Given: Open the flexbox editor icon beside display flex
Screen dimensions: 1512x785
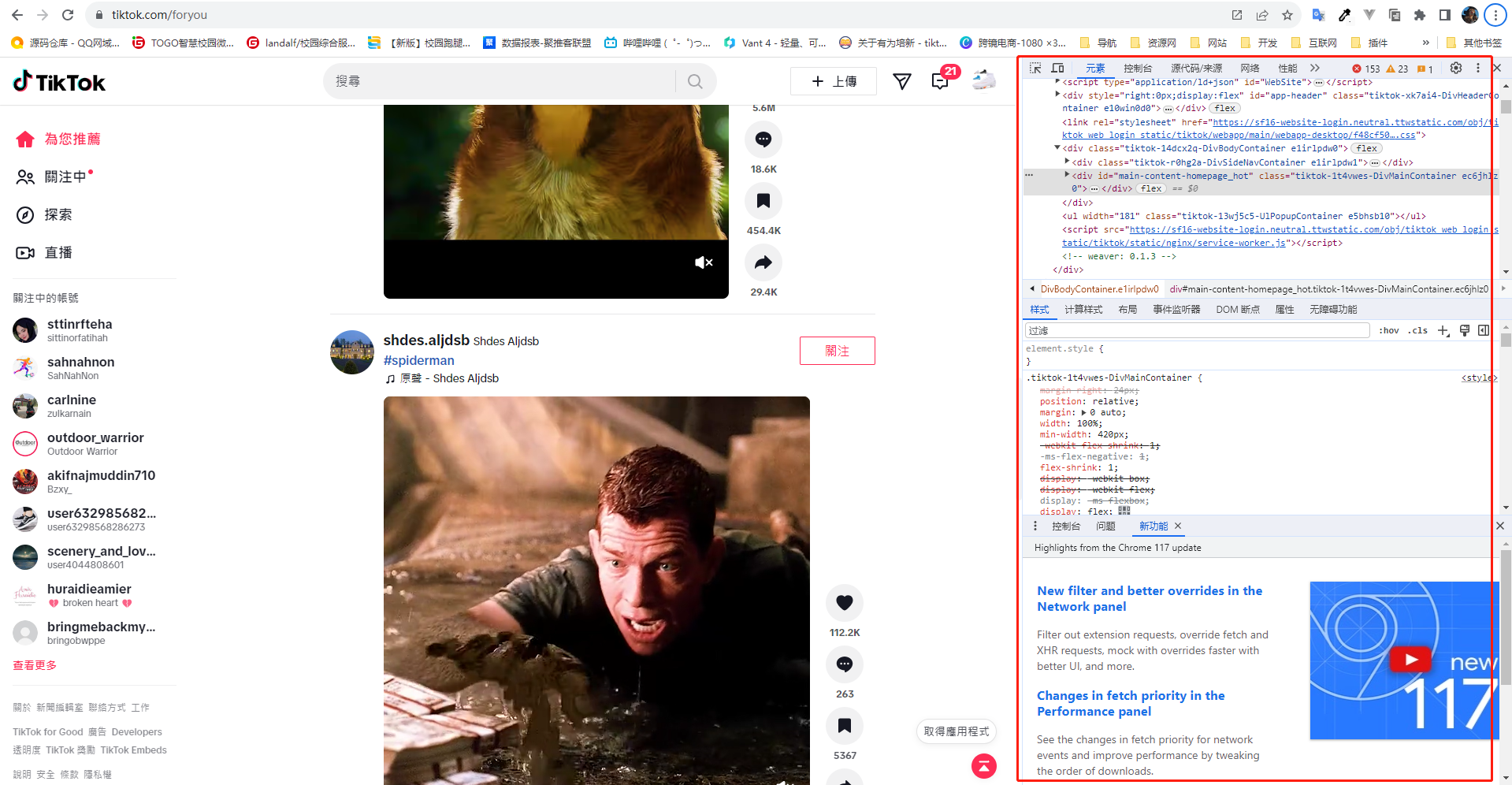Looking at the screenshot, I should click(x=1124, y=511).
